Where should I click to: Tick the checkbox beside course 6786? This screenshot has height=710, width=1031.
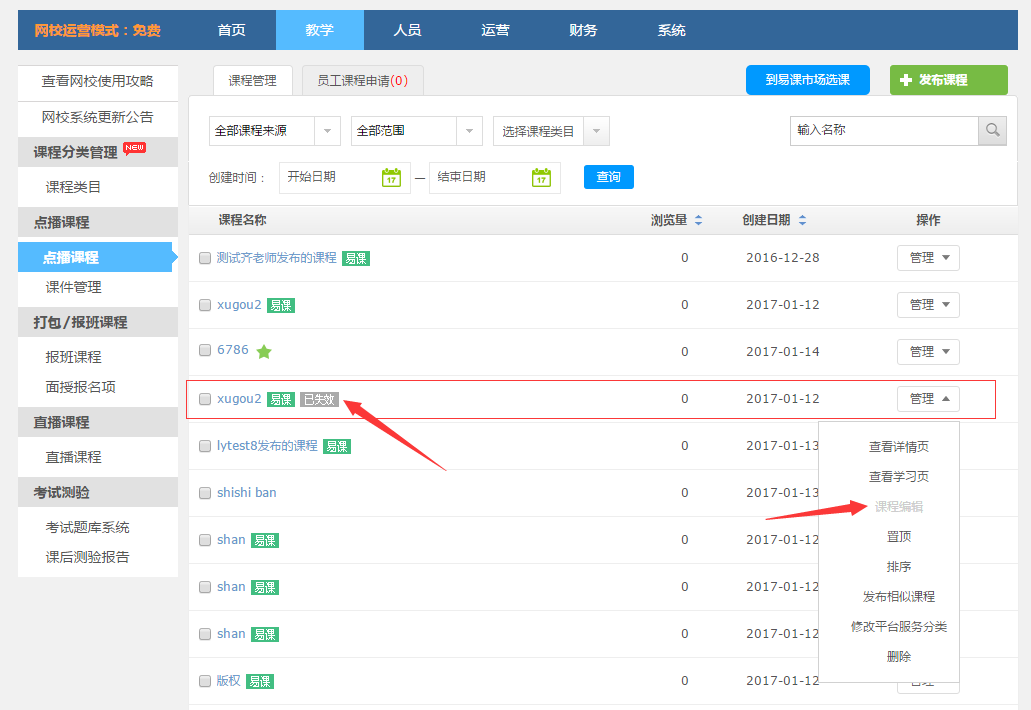[x=205, y=351]
